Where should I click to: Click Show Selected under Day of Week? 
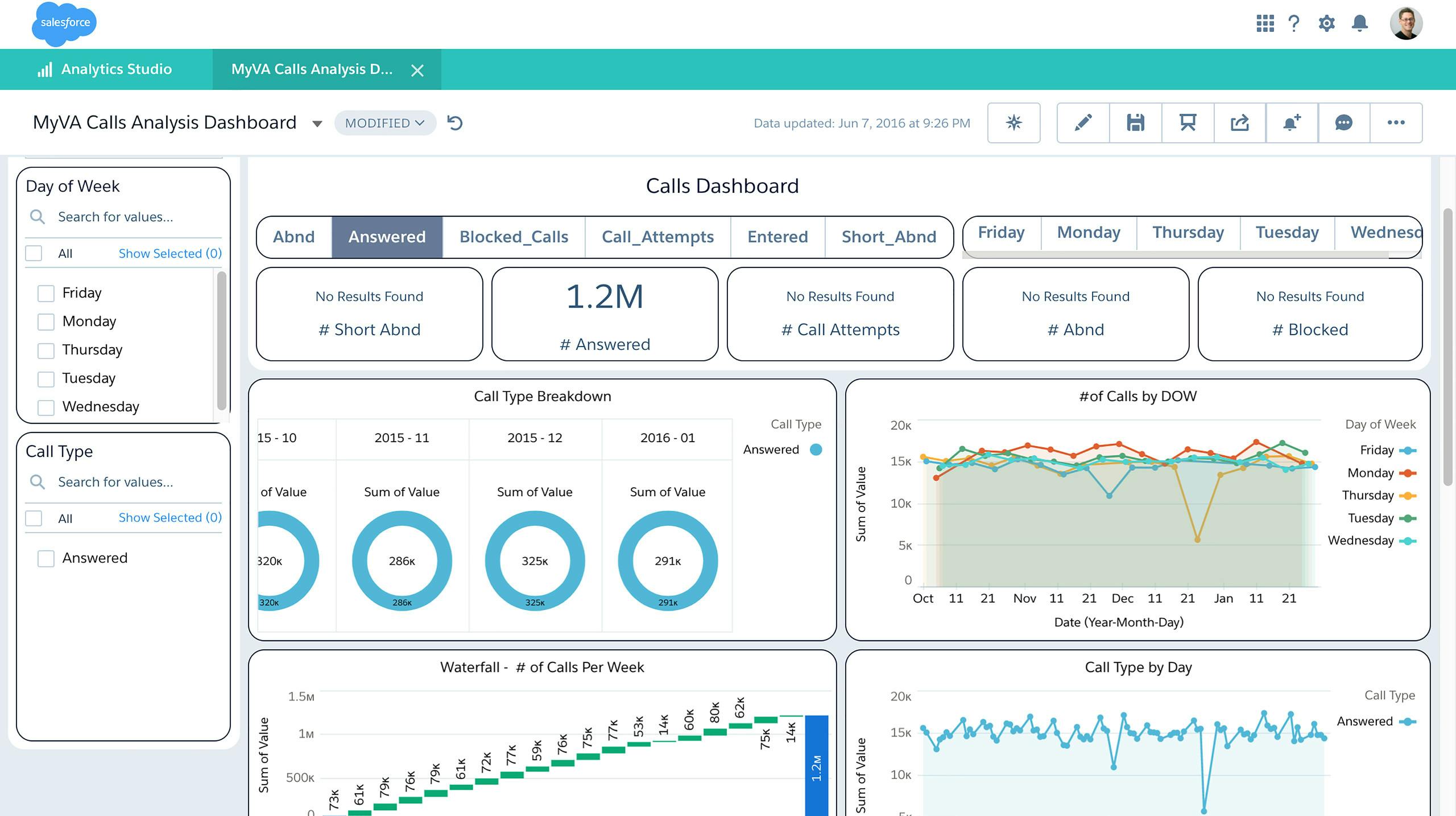coord(170,253)
